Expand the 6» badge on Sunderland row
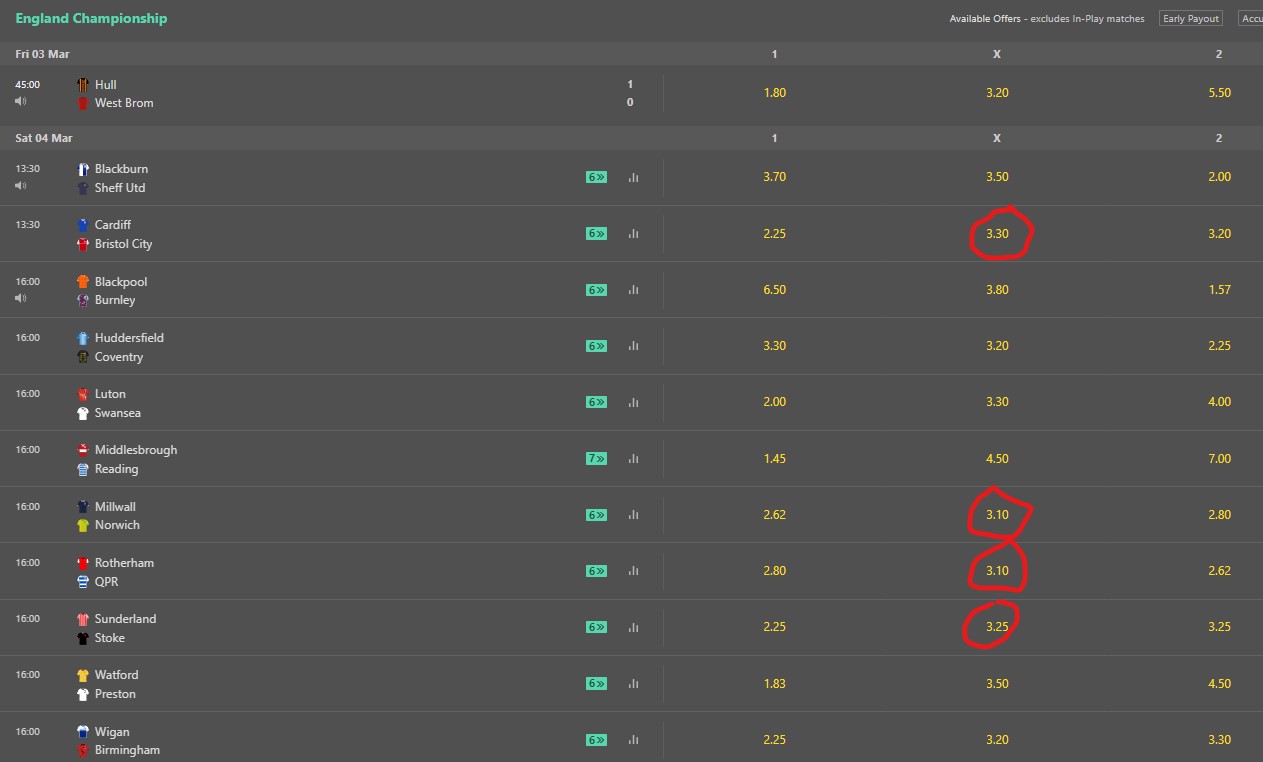The width and height of the screenshot is (1263, 762). coord(596,627)
